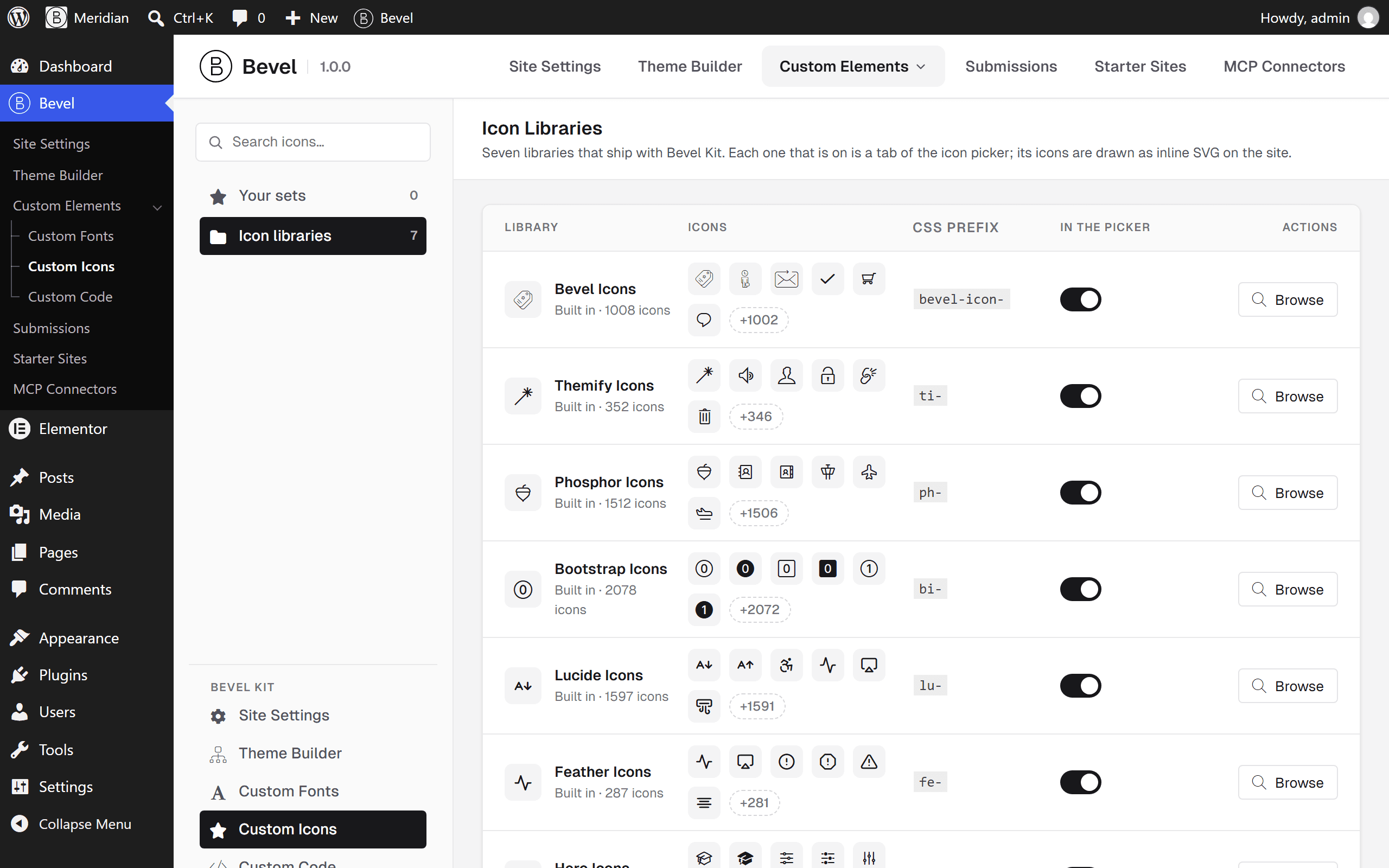
Task: Browse the Bootstrap Icons library
Action: click(x=1288, y=589)
